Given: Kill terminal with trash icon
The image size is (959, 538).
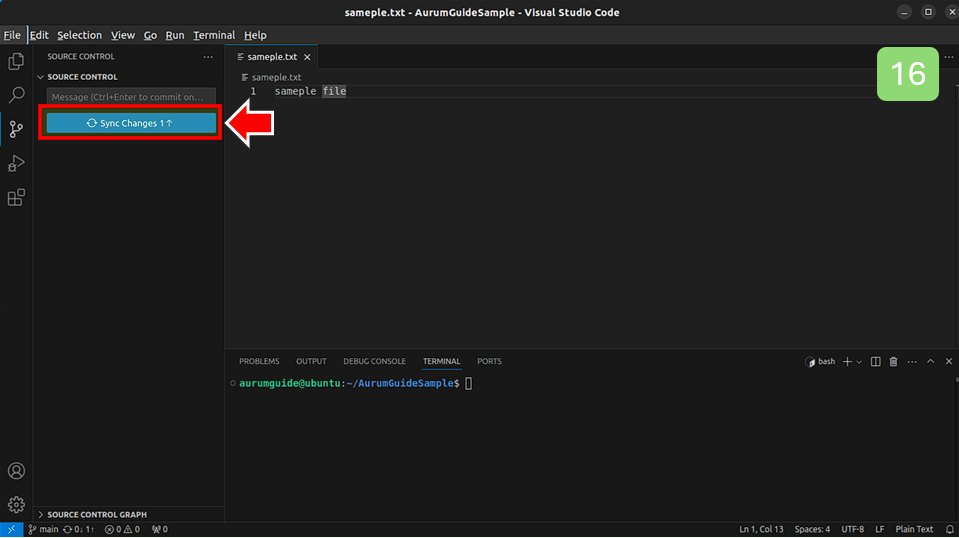Looking at the screenshot, I should click(894, 362).
